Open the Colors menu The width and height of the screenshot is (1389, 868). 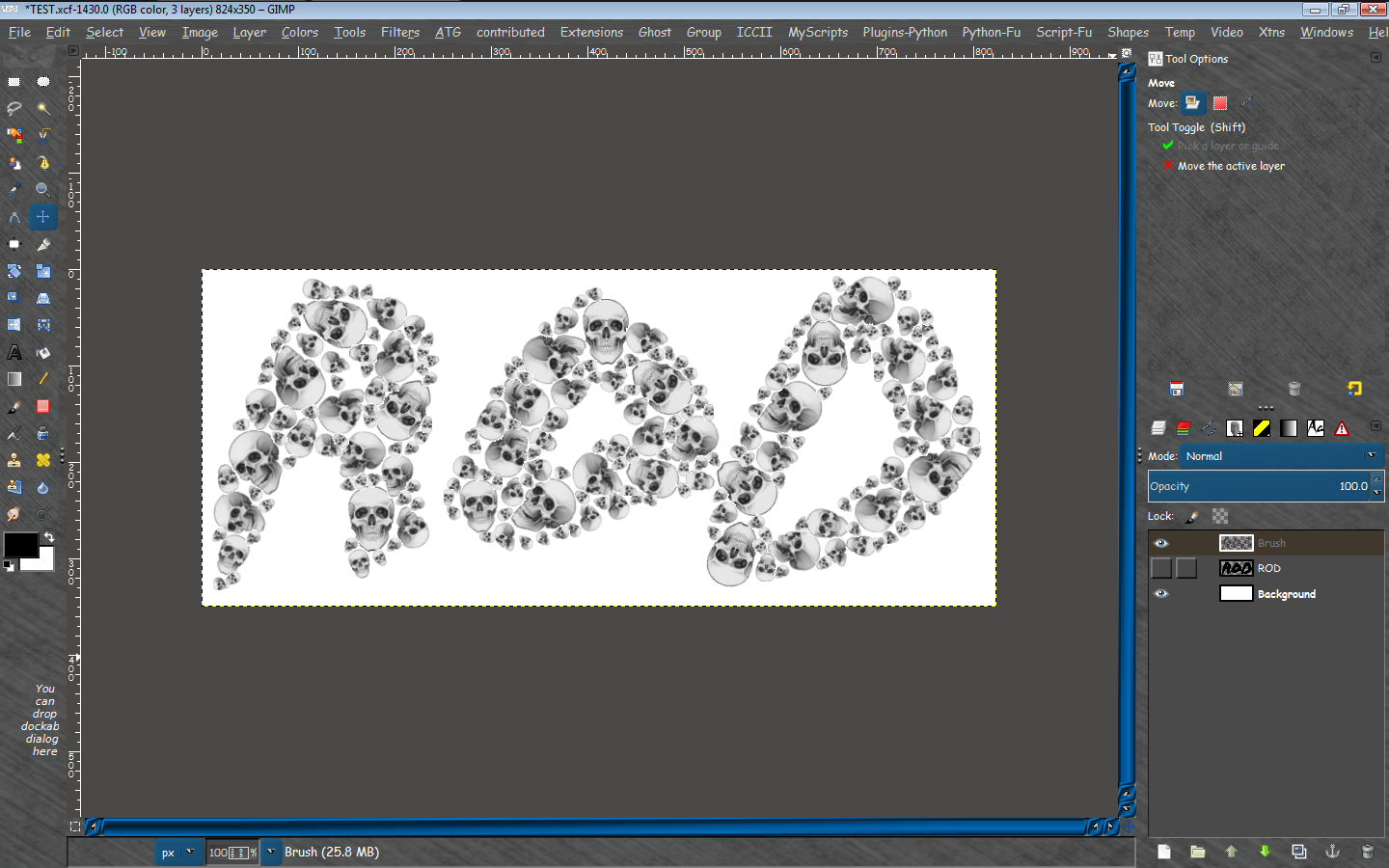point(300,32)
